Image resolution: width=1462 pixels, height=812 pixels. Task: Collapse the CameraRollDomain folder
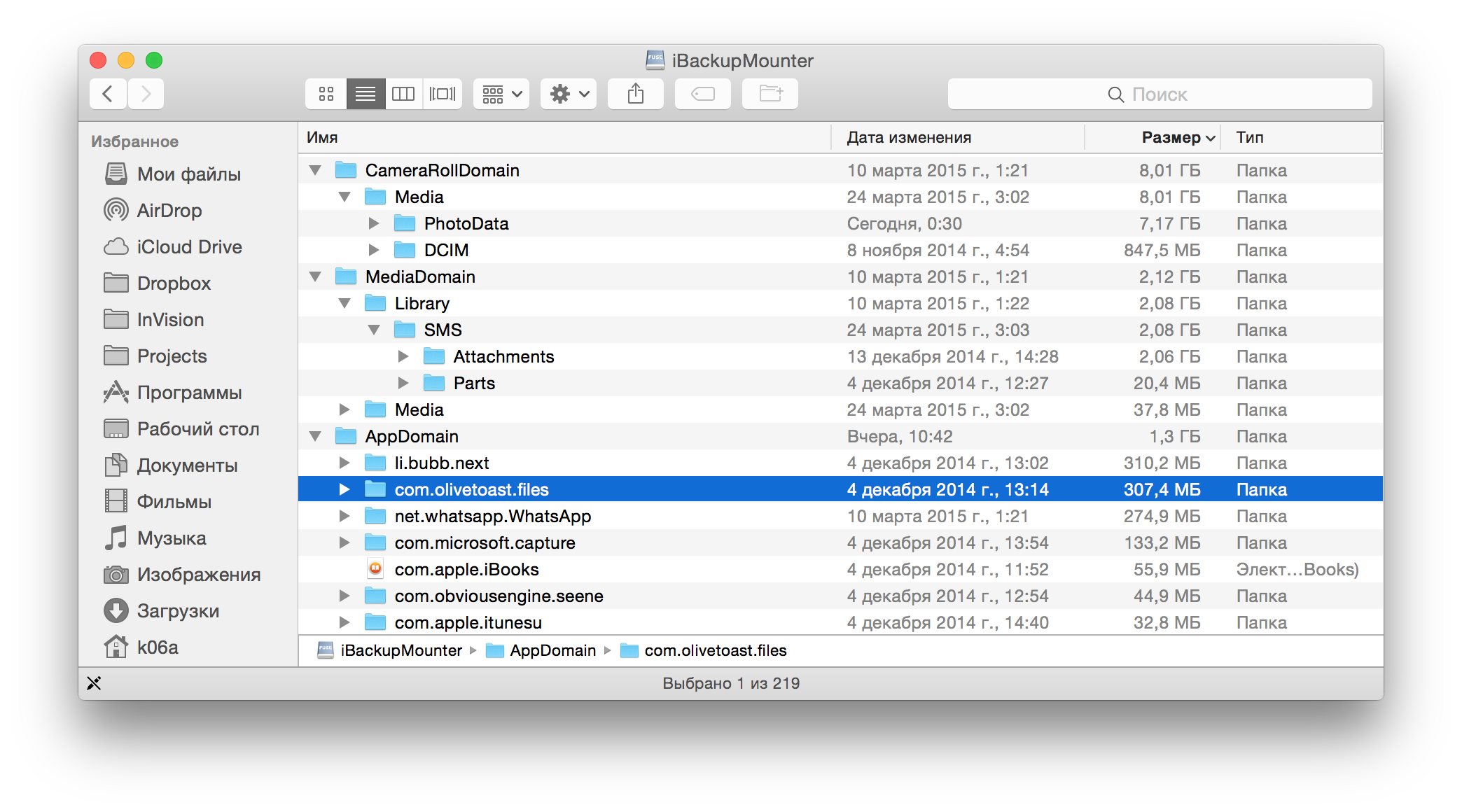(x=315, y=170)
